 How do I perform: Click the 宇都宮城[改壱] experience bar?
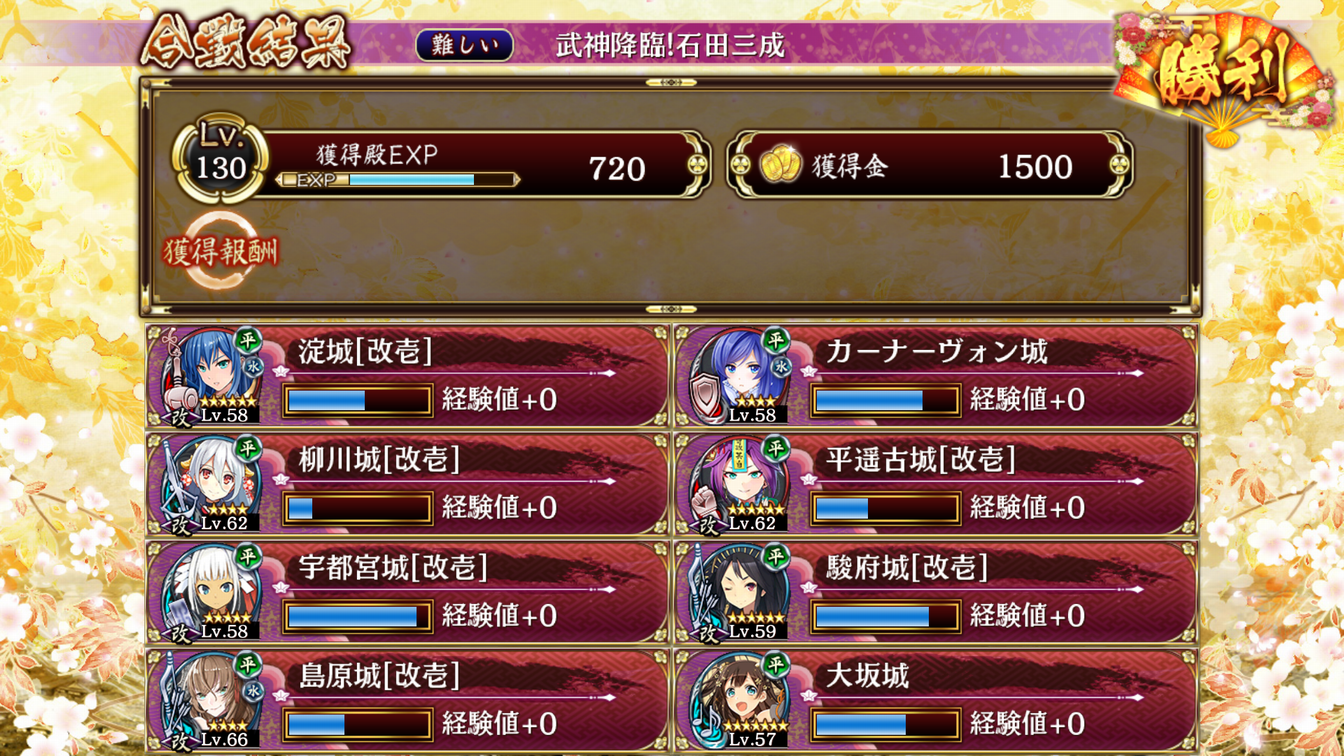coord(357,616)
